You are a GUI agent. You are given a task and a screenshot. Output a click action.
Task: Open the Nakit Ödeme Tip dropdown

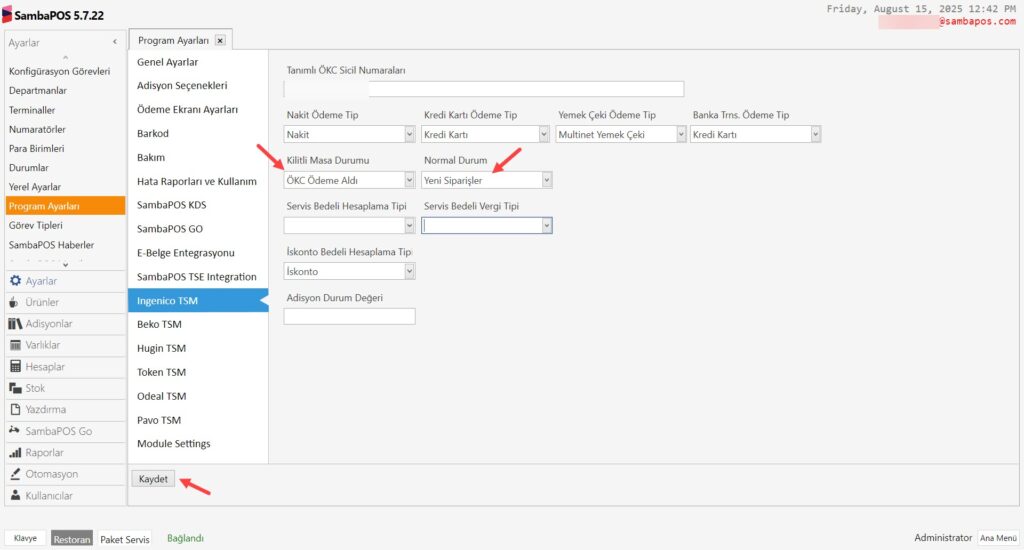pos(409,134)
